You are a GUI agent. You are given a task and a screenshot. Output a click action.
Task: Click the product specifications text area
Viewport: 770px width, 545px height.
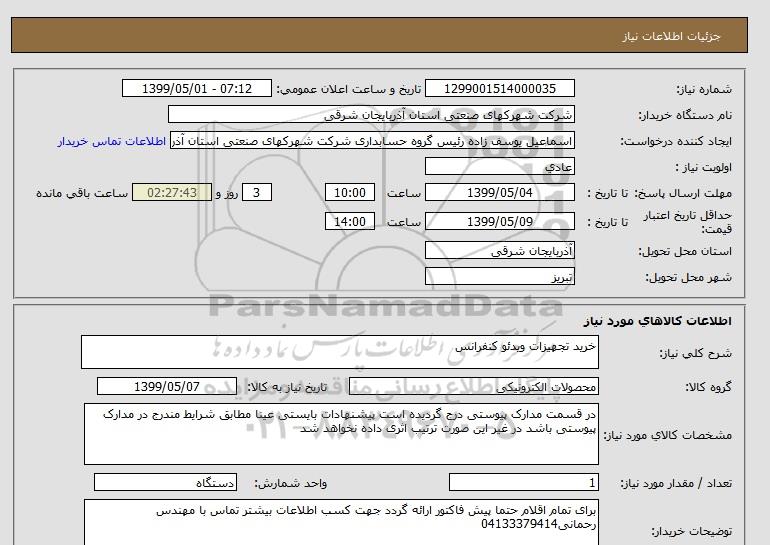[341, 434]
